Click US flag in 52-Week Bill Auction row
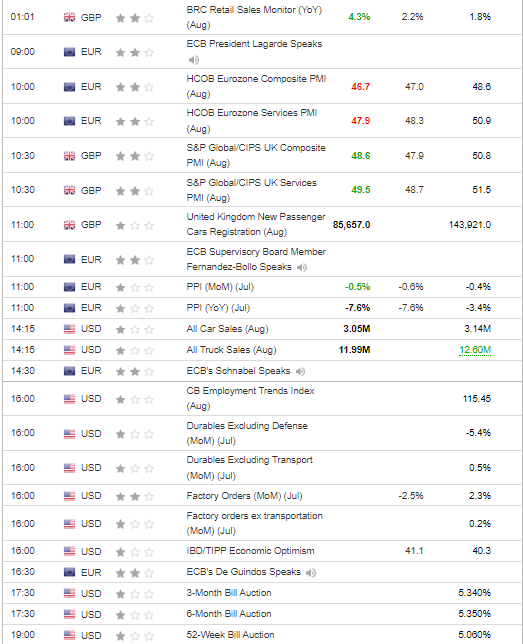The width and height of the screenshot is (523, 644). (69, 635)
